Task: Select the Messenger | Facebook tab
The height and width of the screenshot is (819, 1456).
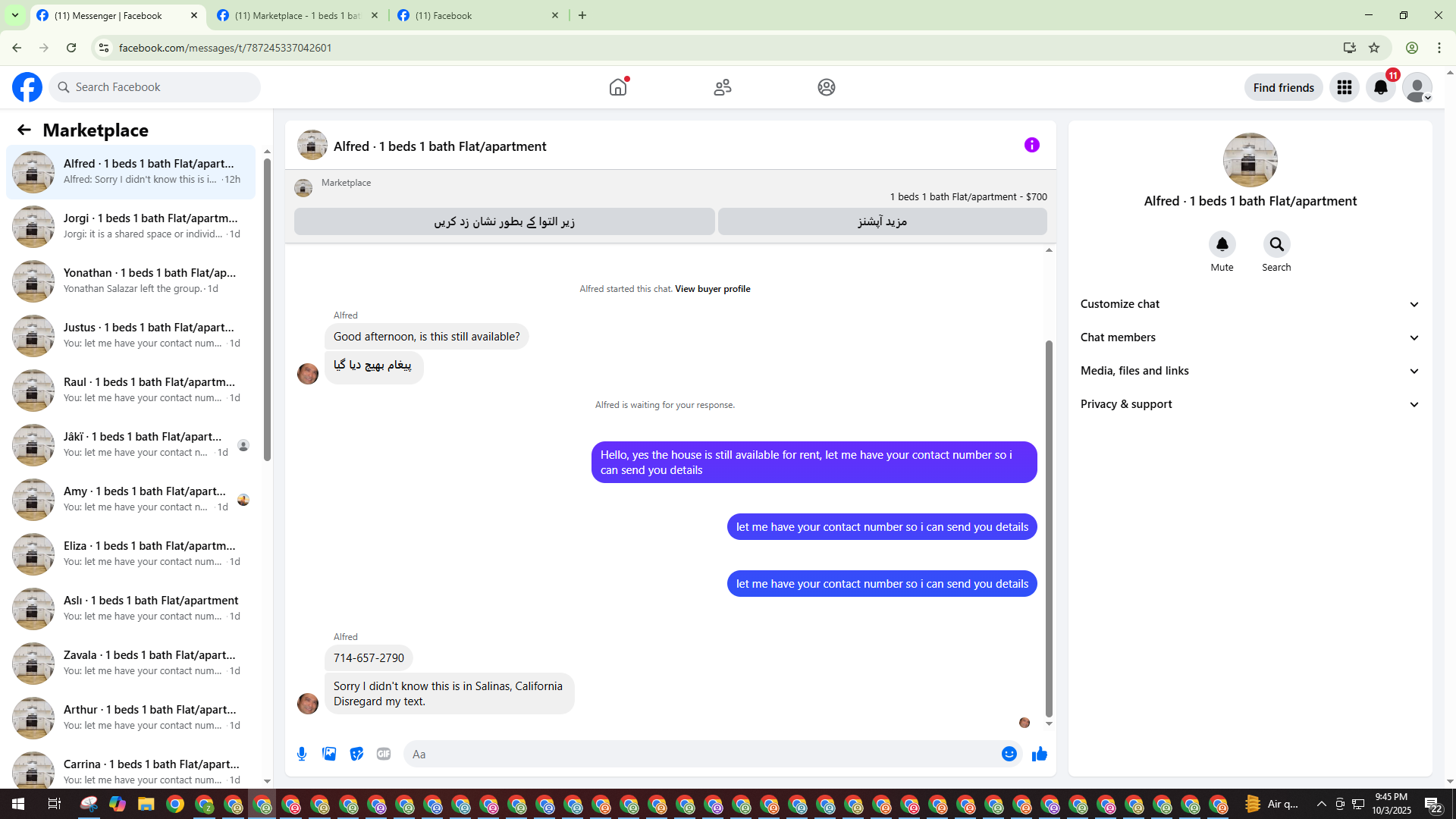Action: pos(118,15)
